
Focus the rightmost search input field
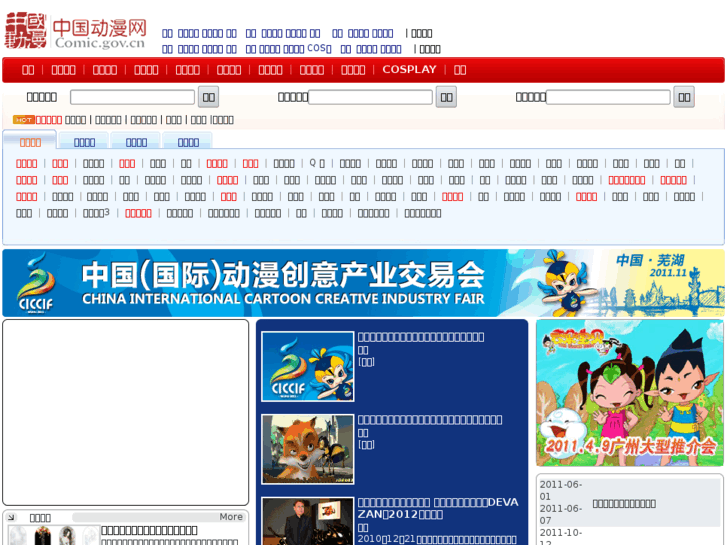tap(608, 97)
